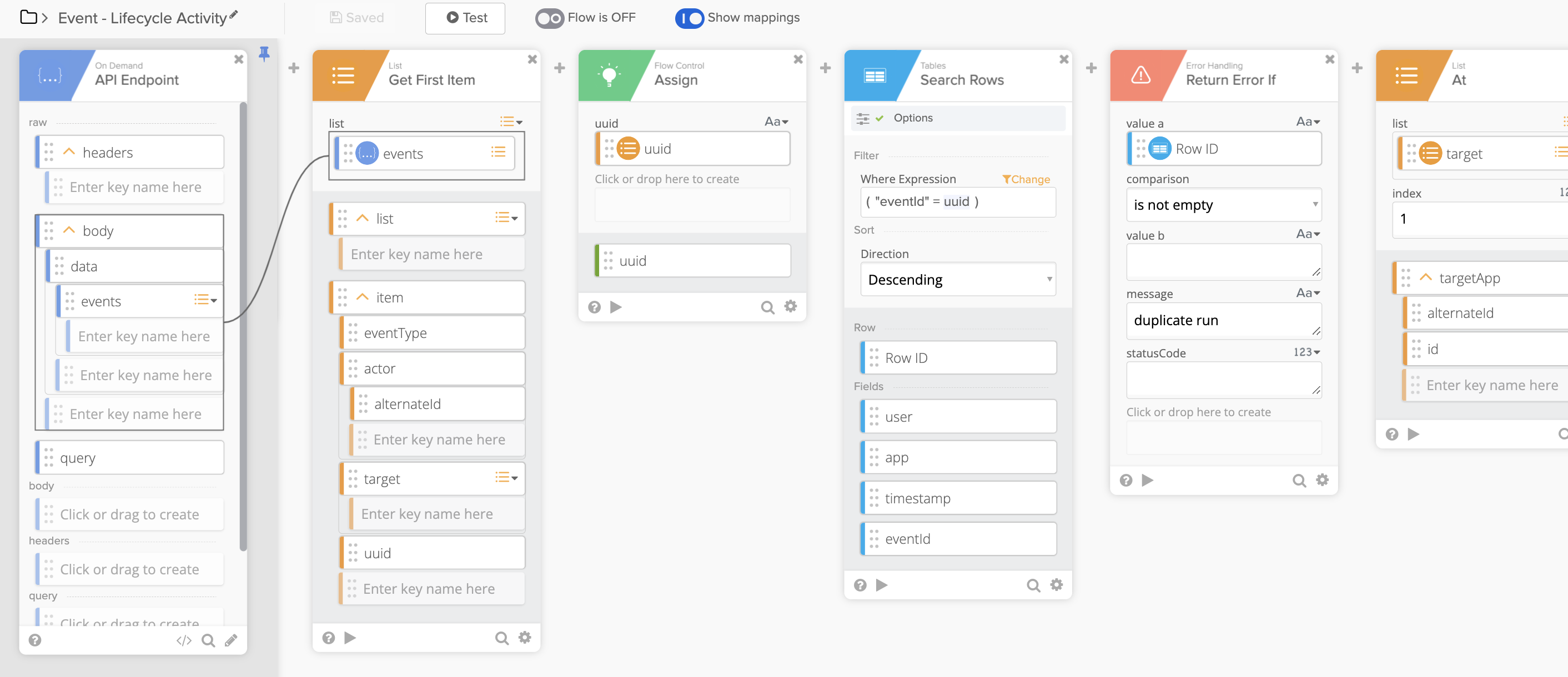Open the comparison 'is not empty' dropdown

click(1224, 205)
